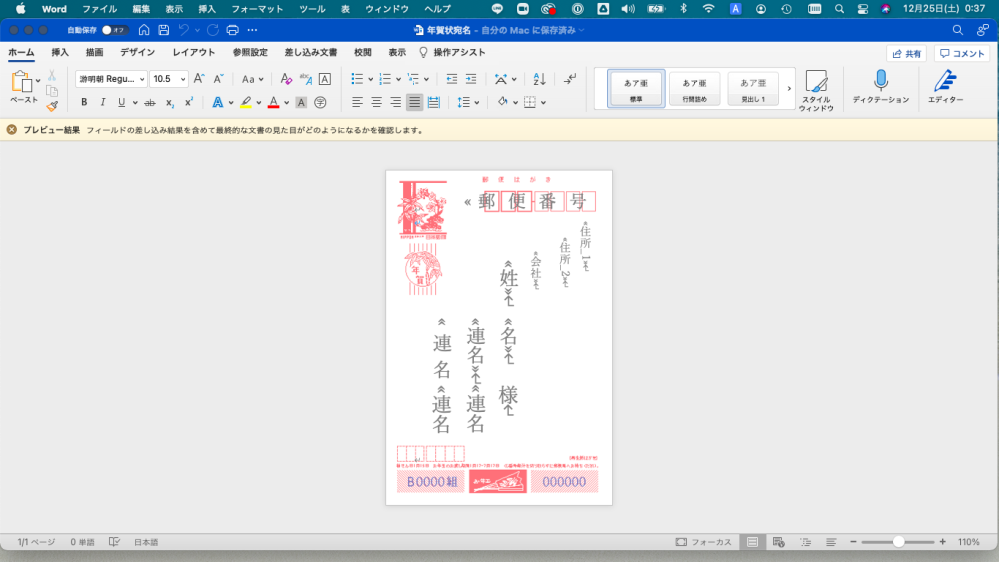Sort text with the A-Z sort icon

coord(540,79)
